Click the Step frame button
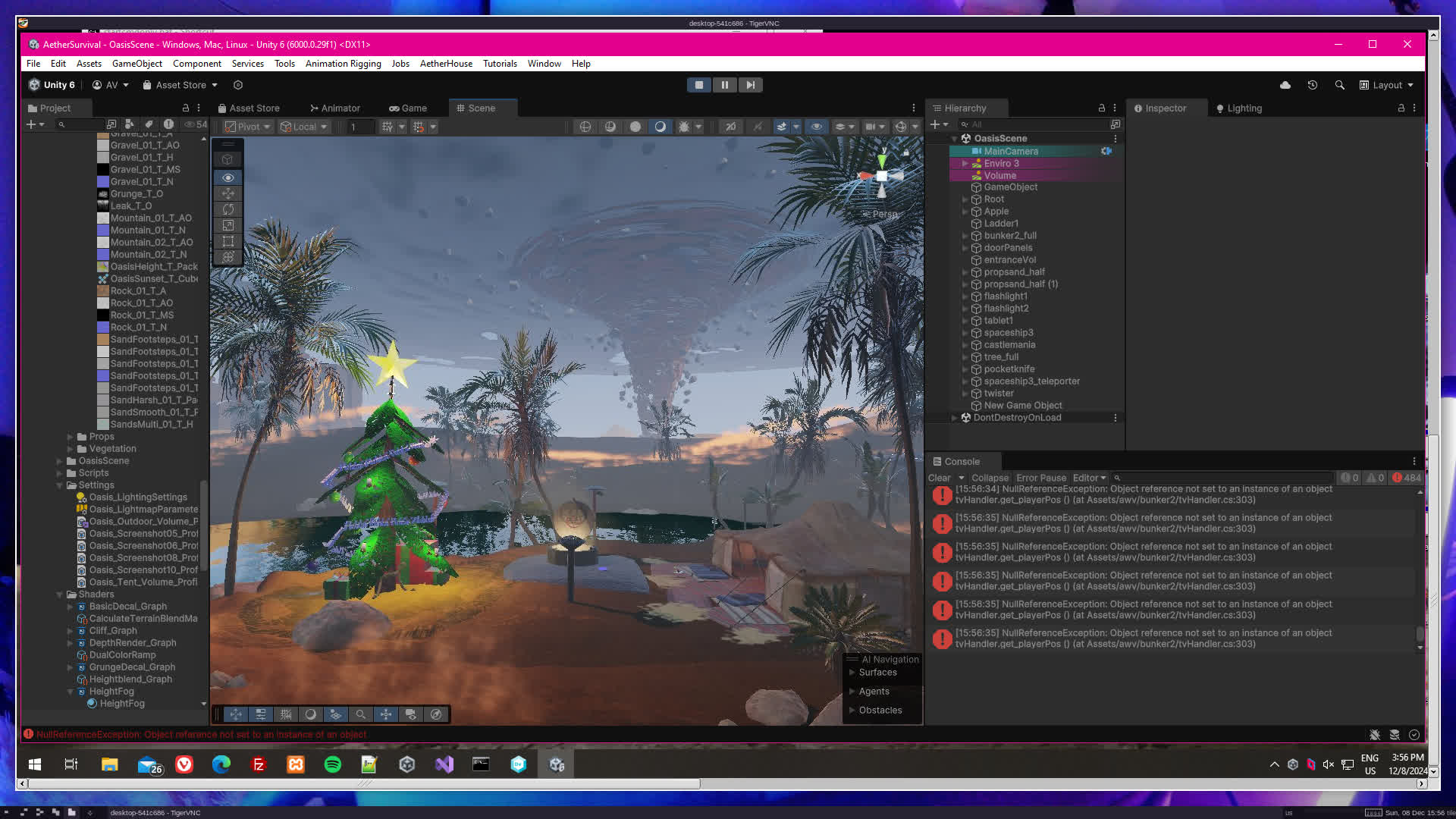 tap(750, 85)
